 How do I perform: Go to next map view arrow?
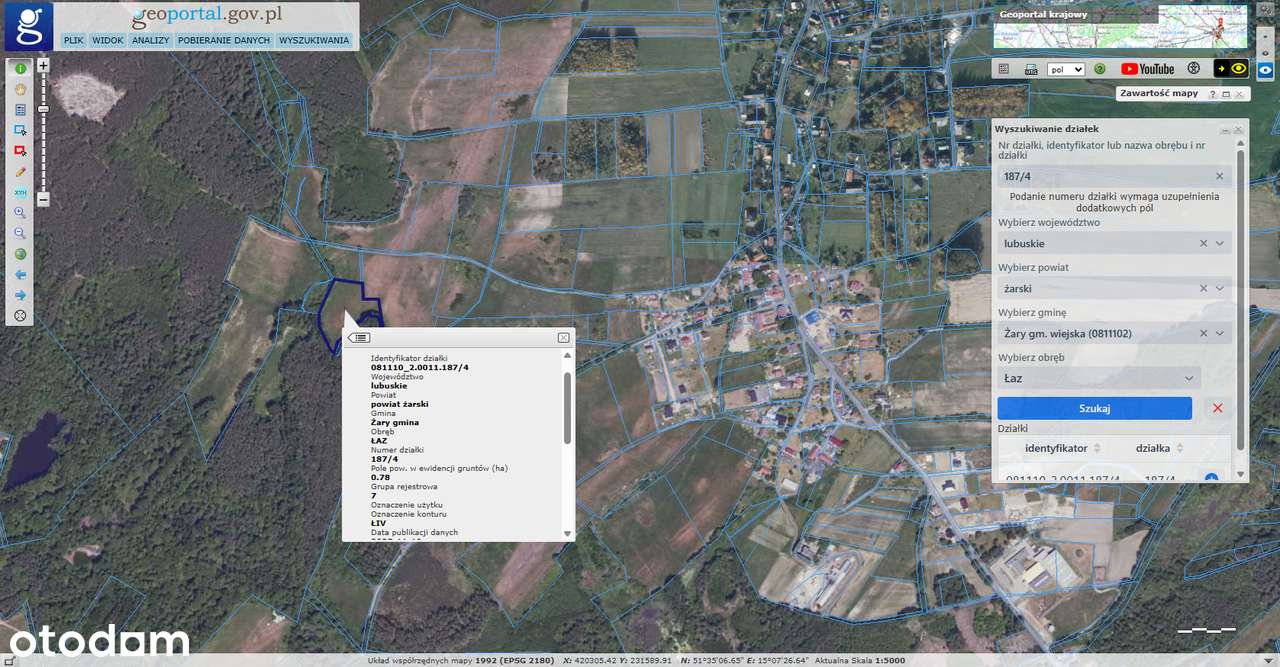pos(20,295)
